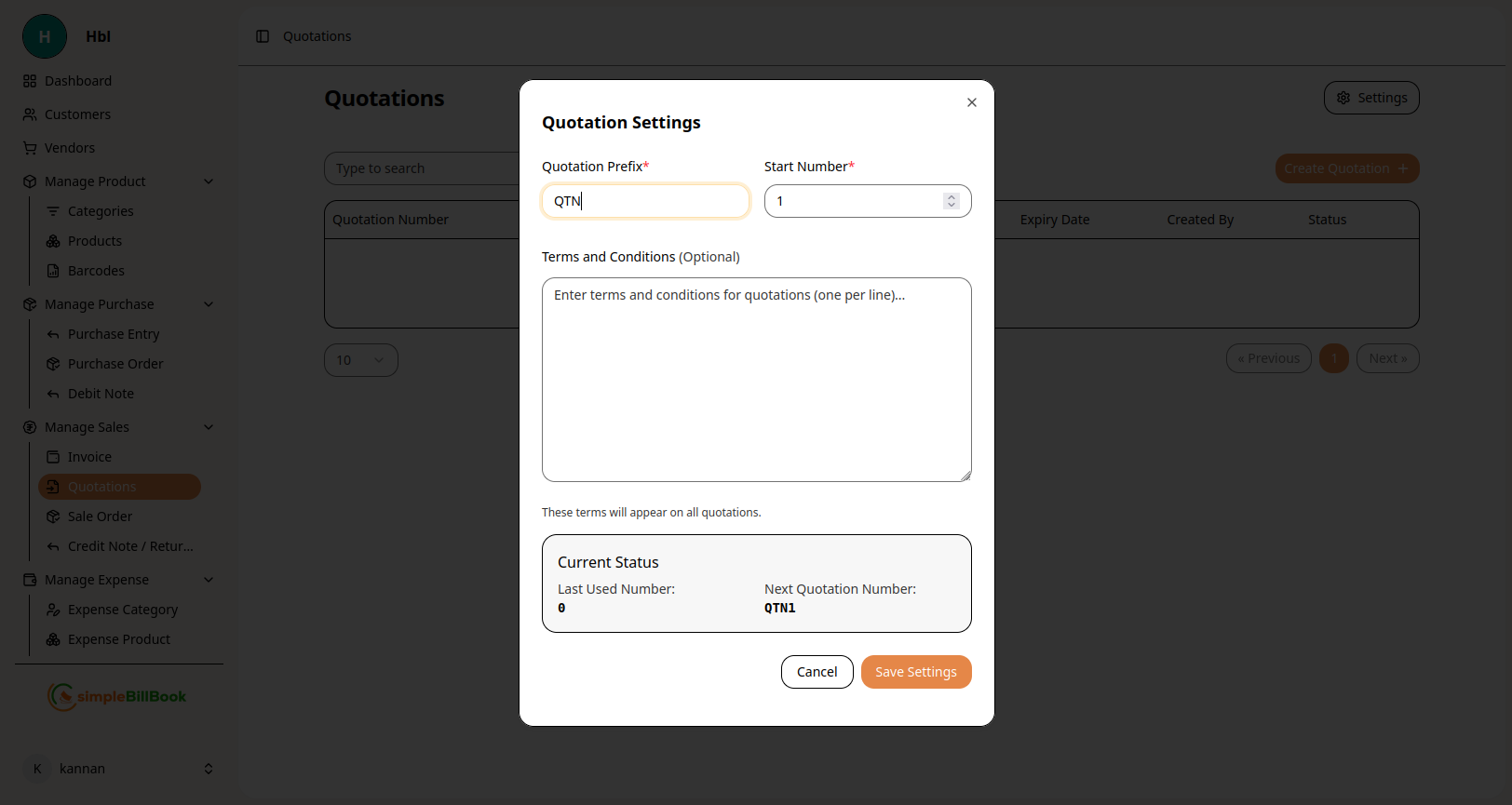This screenshot has width=1512, height=805.
Task: Click the Customers people icon
Action: coord(30,114)
